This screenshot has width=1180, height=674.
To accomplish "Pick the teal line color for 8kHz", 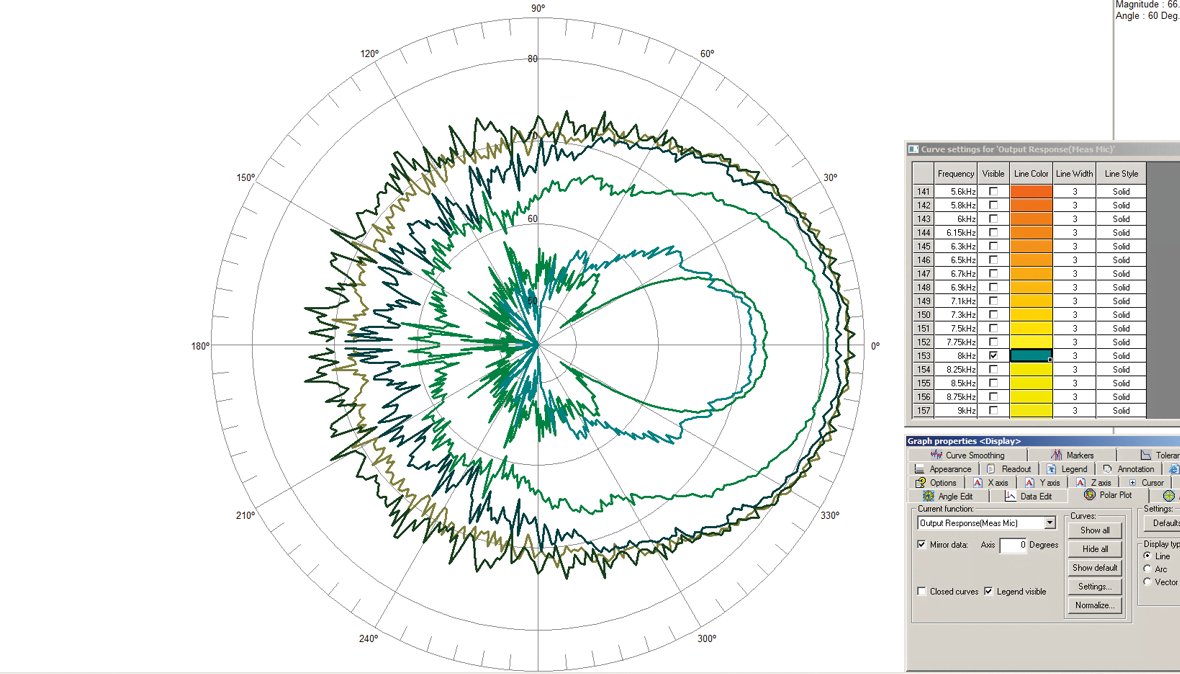I will (x=1031, y=356).
